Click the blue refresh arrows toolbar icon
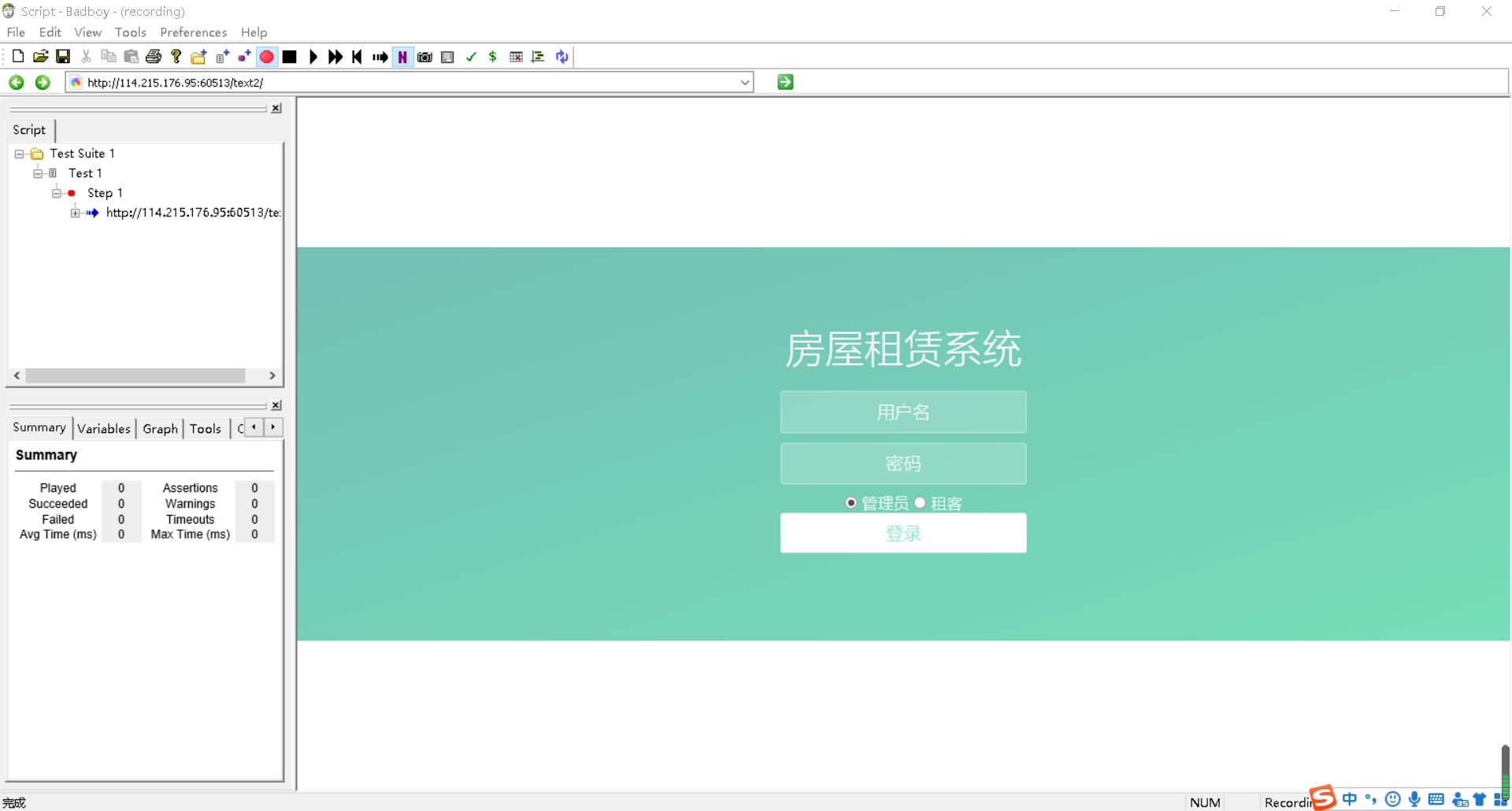Image resolution: width=1512 pixels, height=811 pixels. pos(561,57)
